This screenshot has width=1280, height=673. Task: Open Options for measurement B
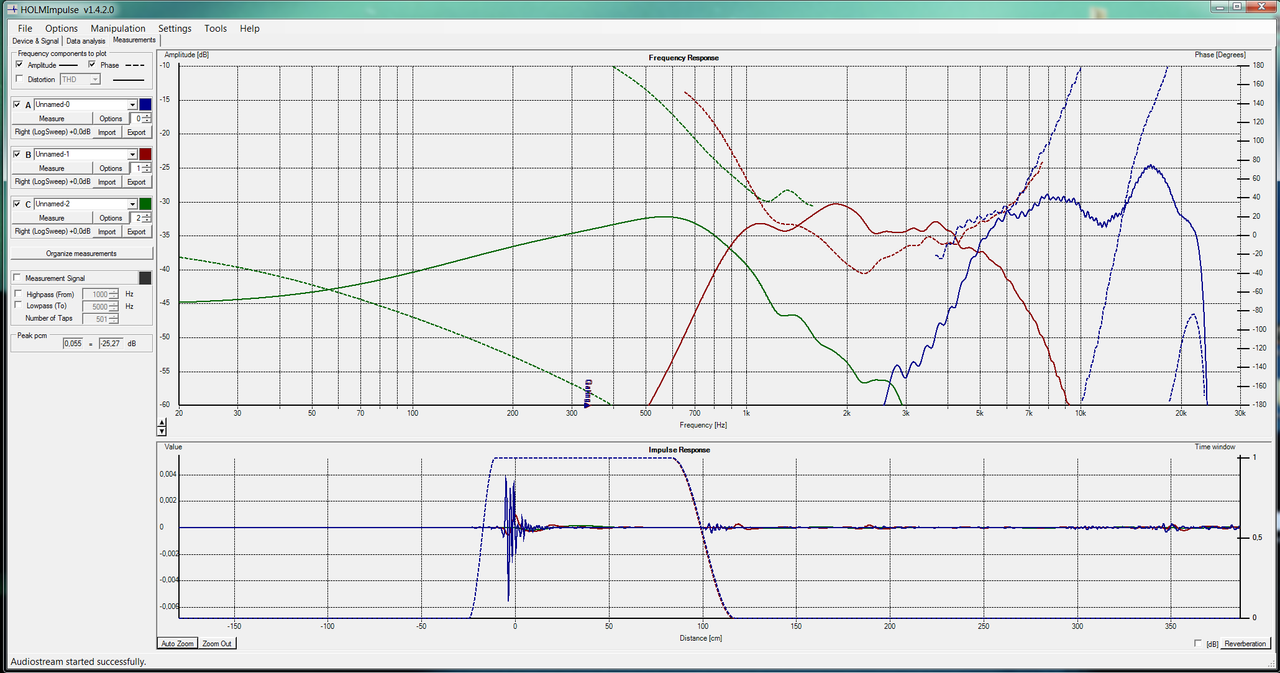pos(111,168)
